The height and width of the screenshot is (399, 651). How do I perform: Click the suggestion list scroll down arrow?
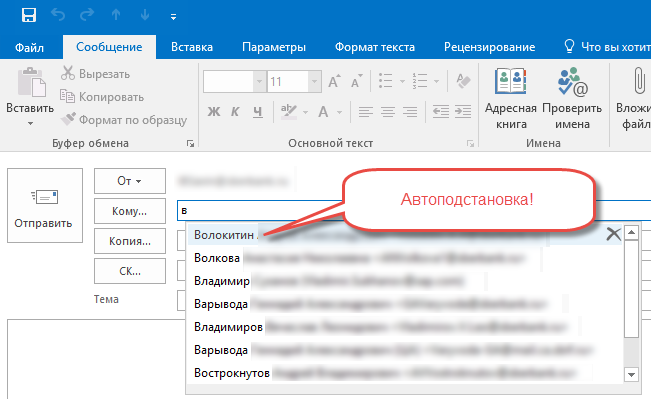pos(631,375)
